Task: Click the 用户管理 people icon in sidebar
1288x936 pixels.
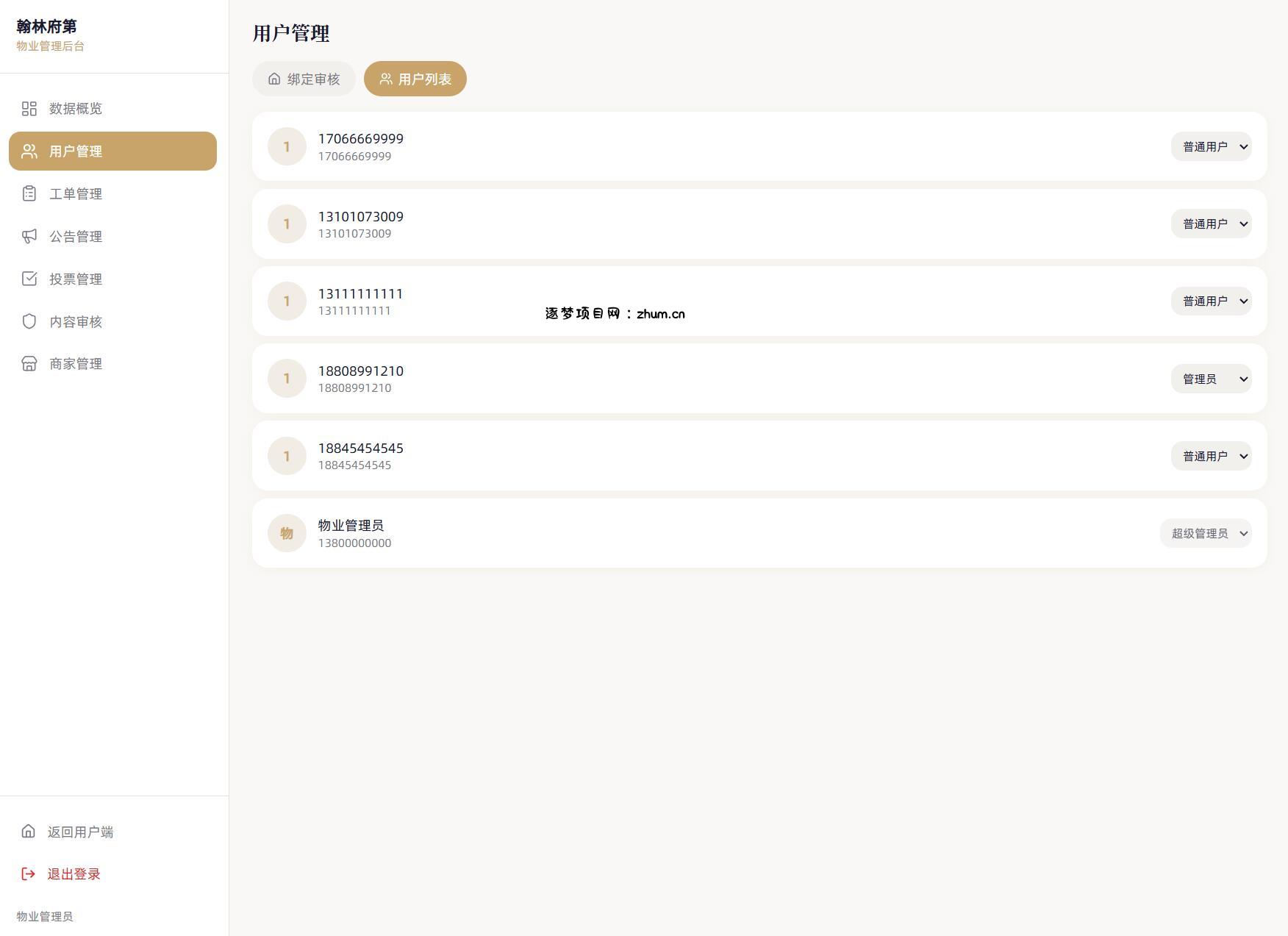Action: (29, 151)
